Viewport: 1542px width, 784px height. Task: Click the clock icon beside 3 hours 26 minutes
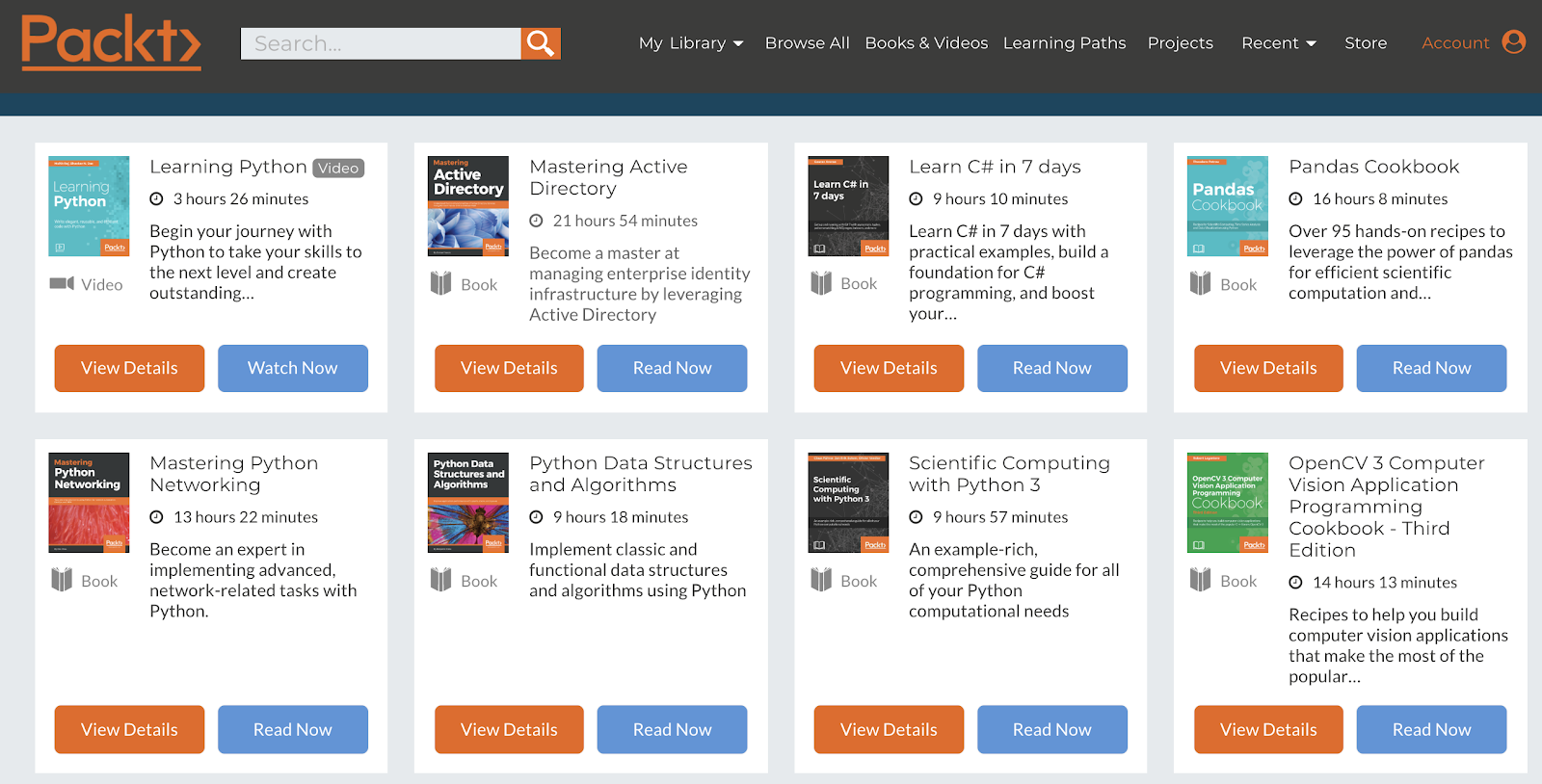click(156, 199)
